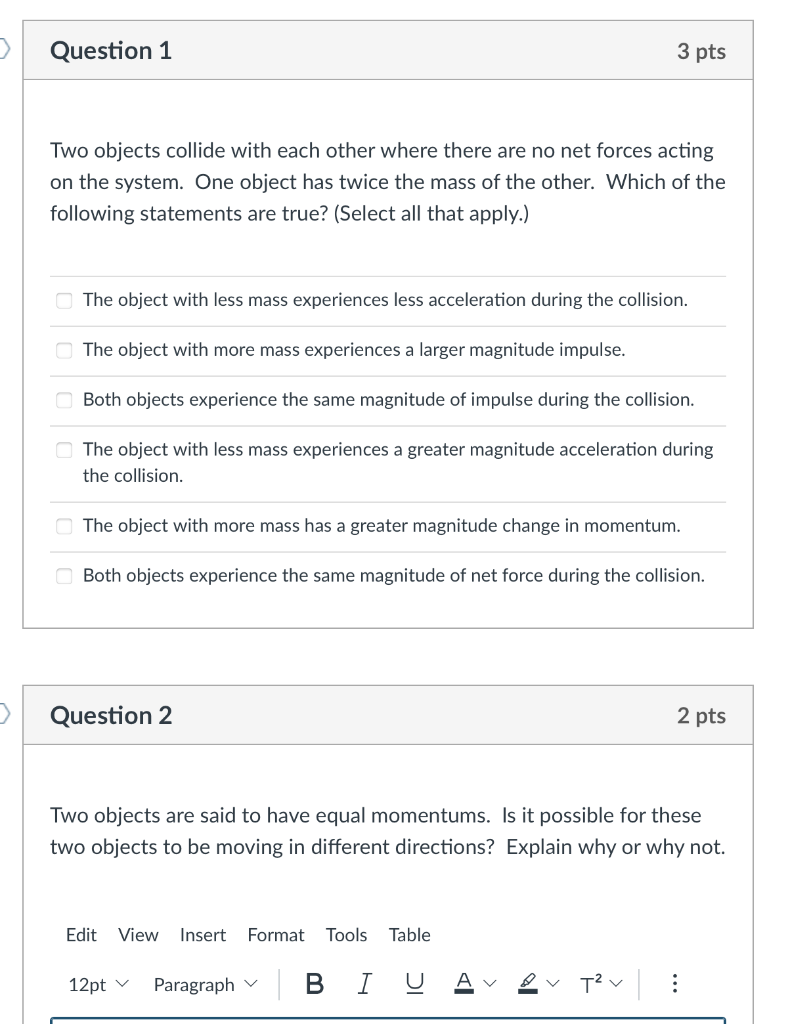Open the Table menu in the editor
Screen dimensions: 788x1024
tap(410, 935)
